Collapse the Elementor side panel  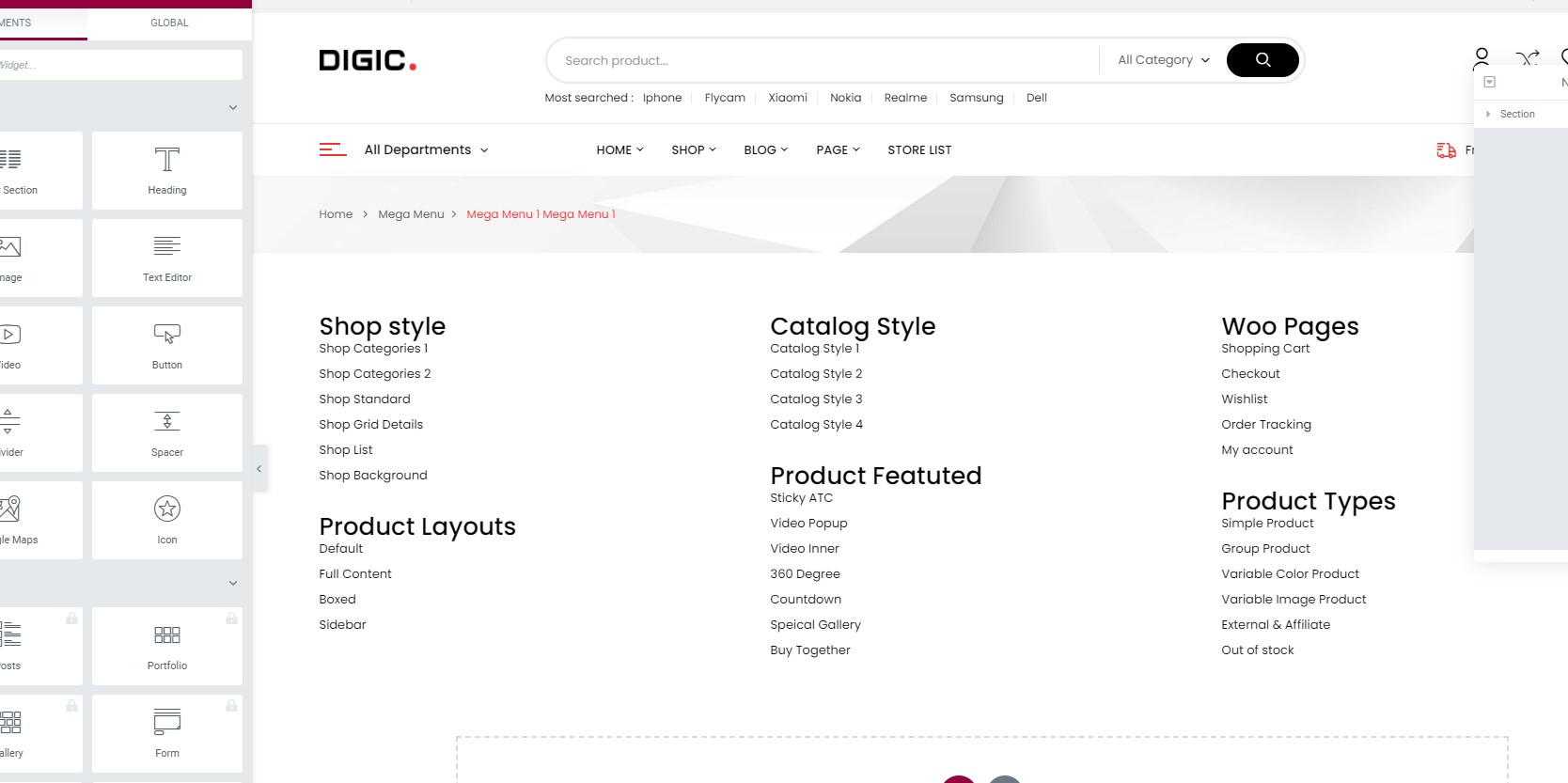tap(259, 468)
